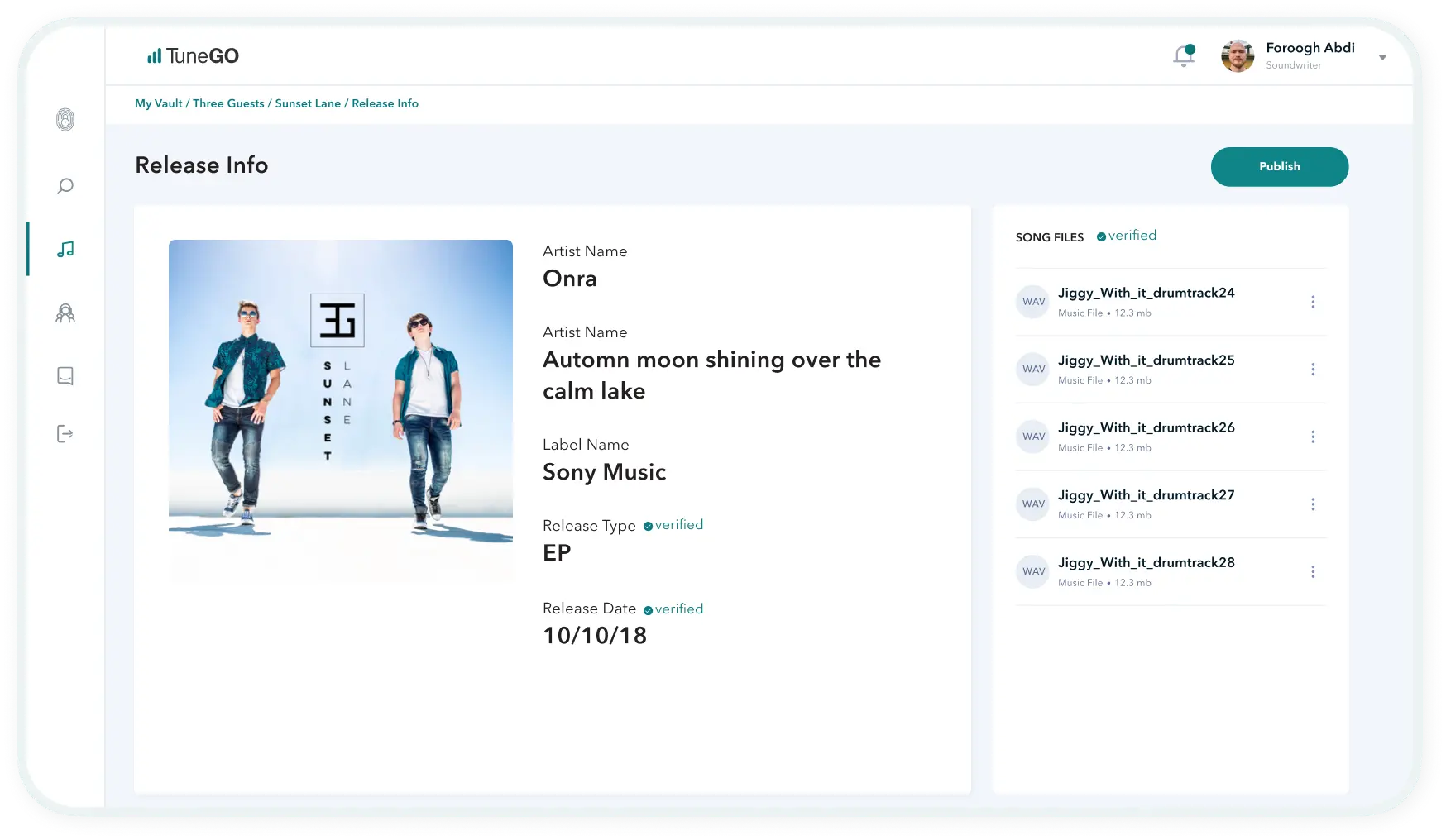The image size is (1446, 840).
Task: Navigate to Three Guests breadcrumb
Action: (x=228, y=103)
